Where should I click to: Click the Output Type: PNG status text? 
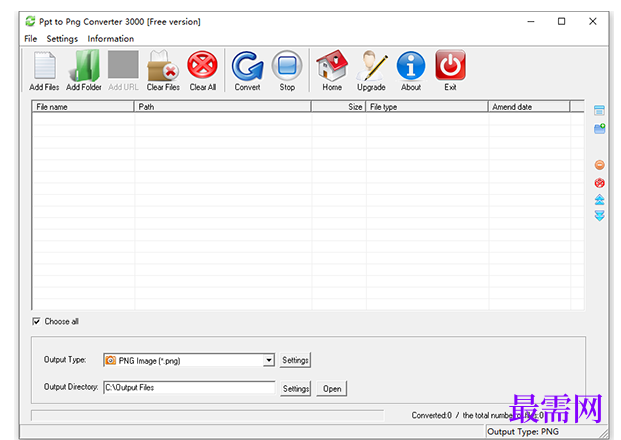pos(523,431)
